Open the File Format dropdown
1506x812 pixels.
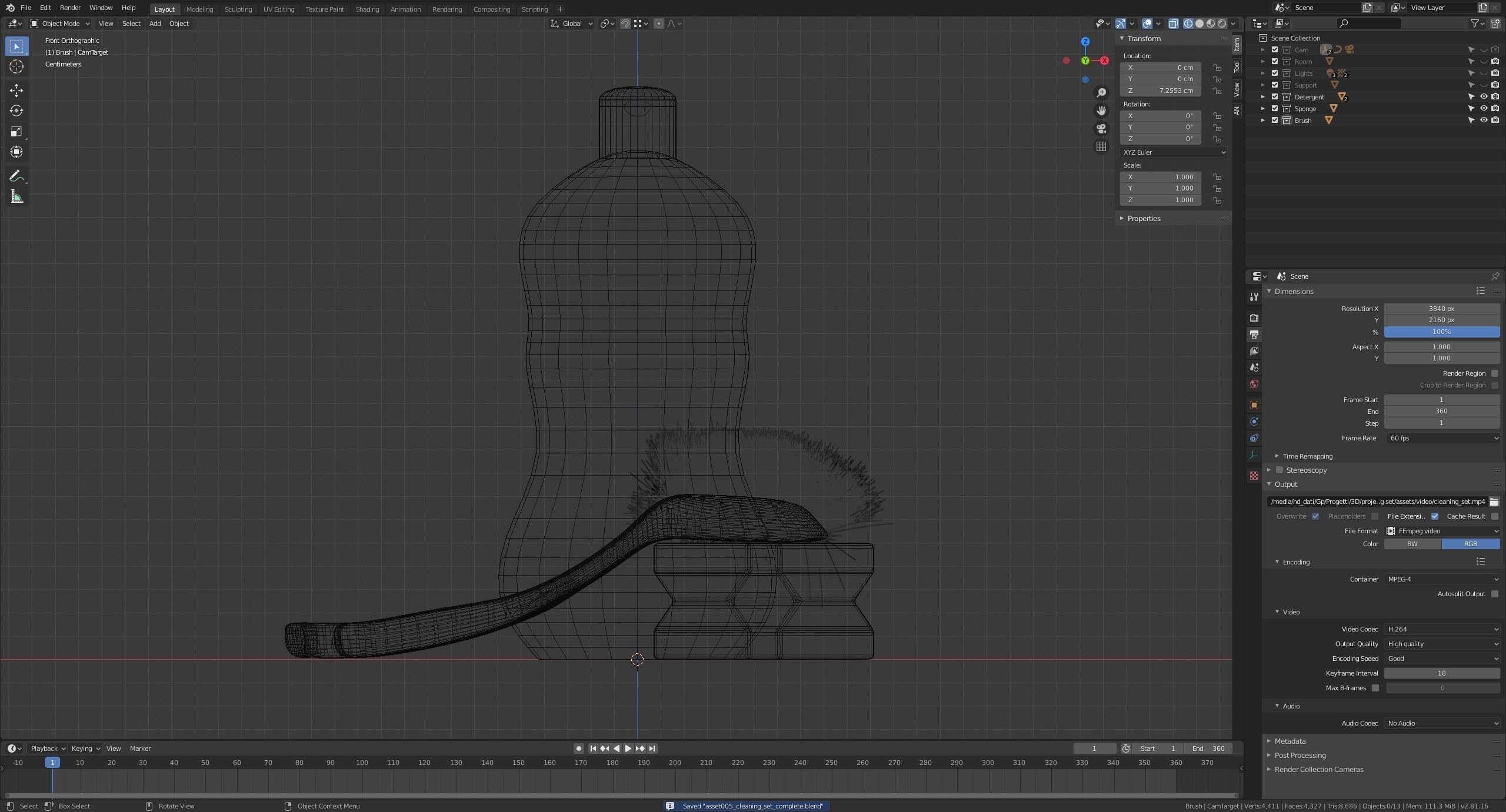coord(1442,531)
